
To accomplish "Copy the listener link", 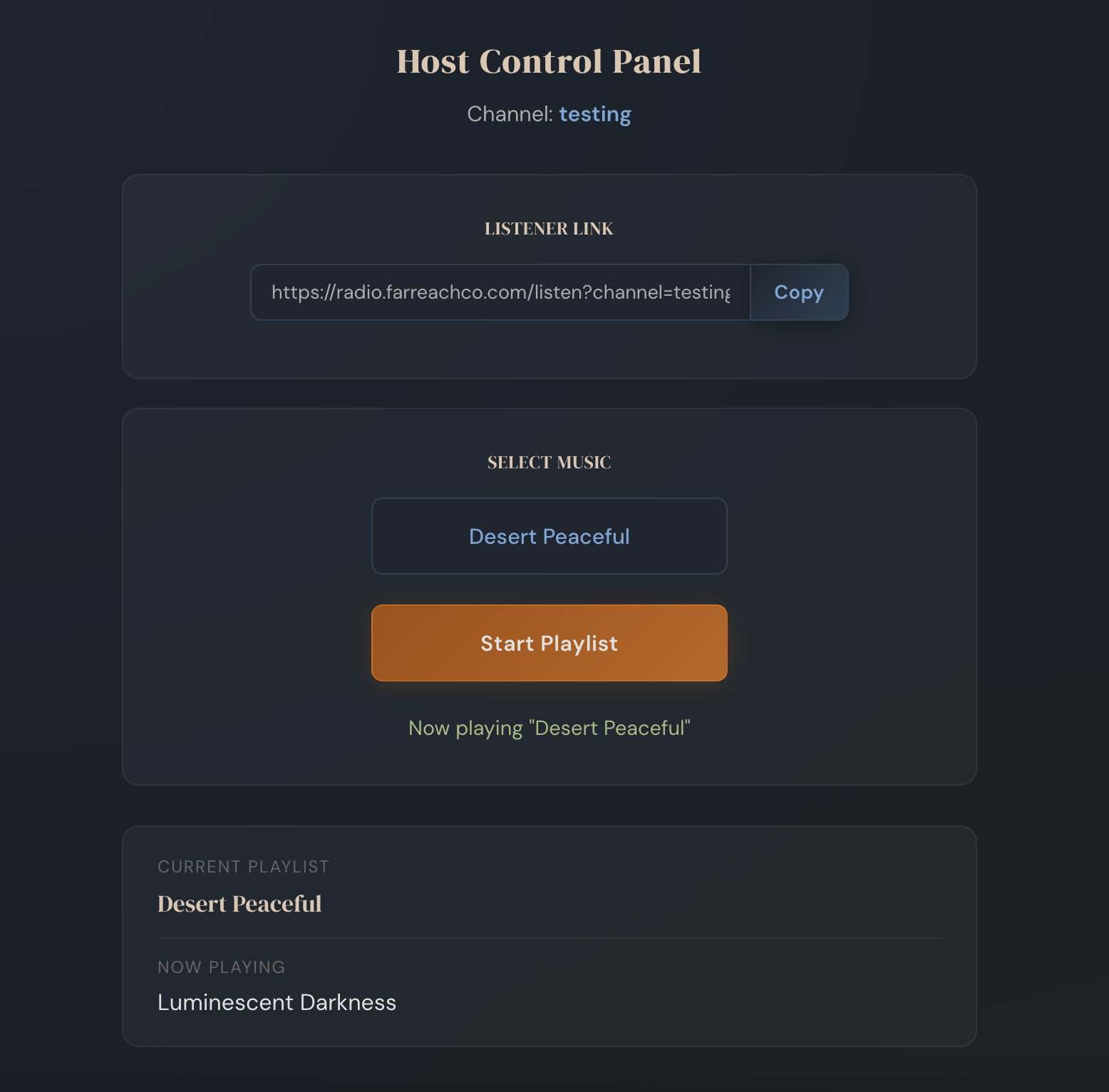I will (798, 292).
